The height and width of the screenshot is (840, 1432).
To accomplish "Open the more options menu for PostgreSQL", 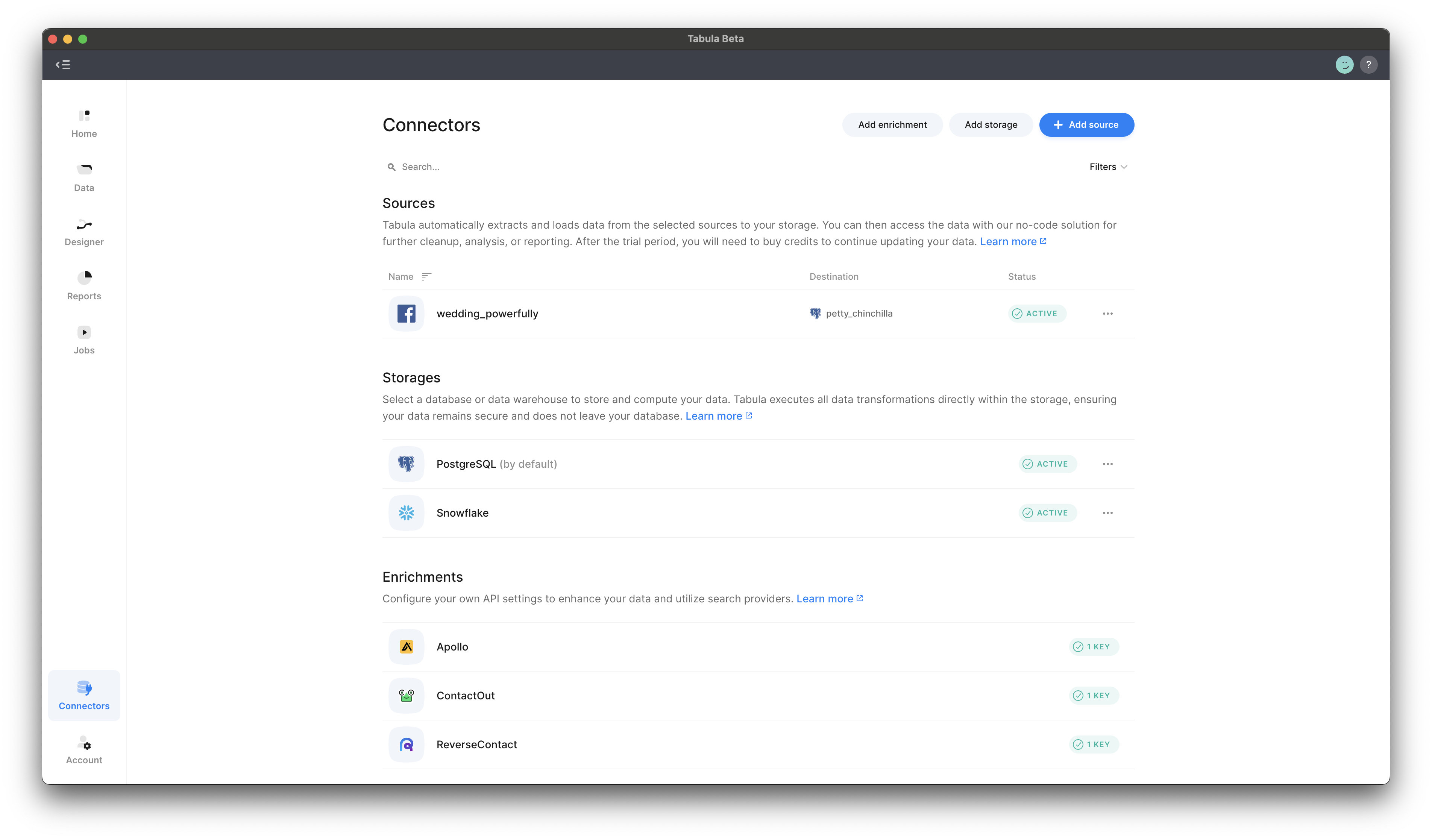I will tap(1107, 464).
